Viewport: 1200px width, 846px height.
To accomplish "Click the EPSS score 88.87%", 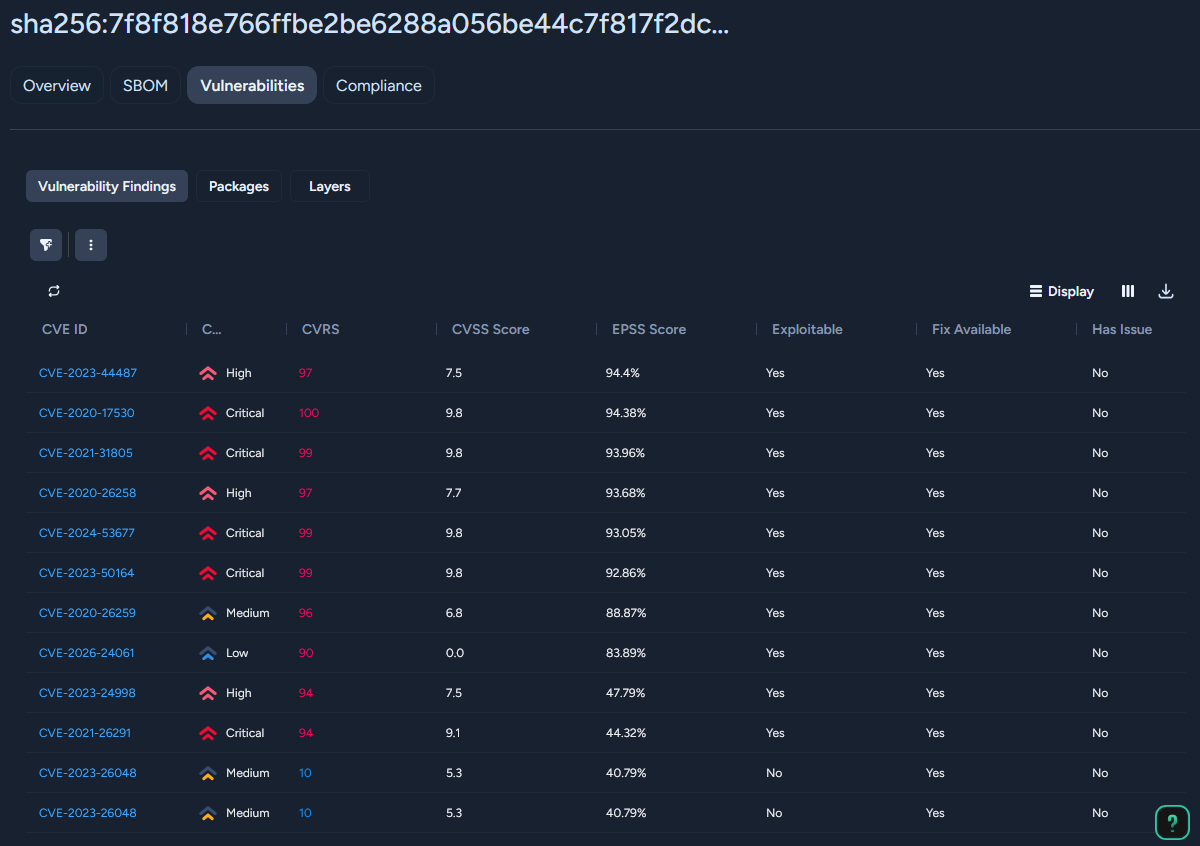I will [x=626, y=613].
